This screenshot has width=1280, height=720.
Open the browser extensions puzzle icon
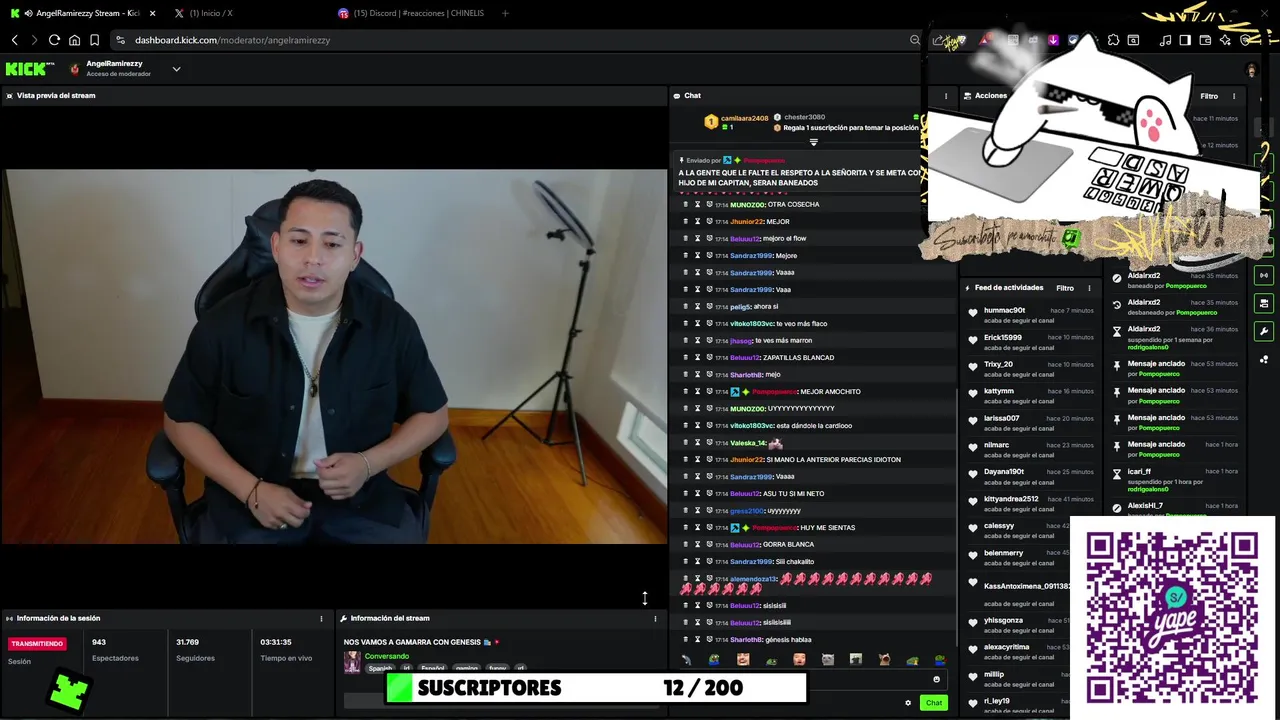(x=1113, y=40)
